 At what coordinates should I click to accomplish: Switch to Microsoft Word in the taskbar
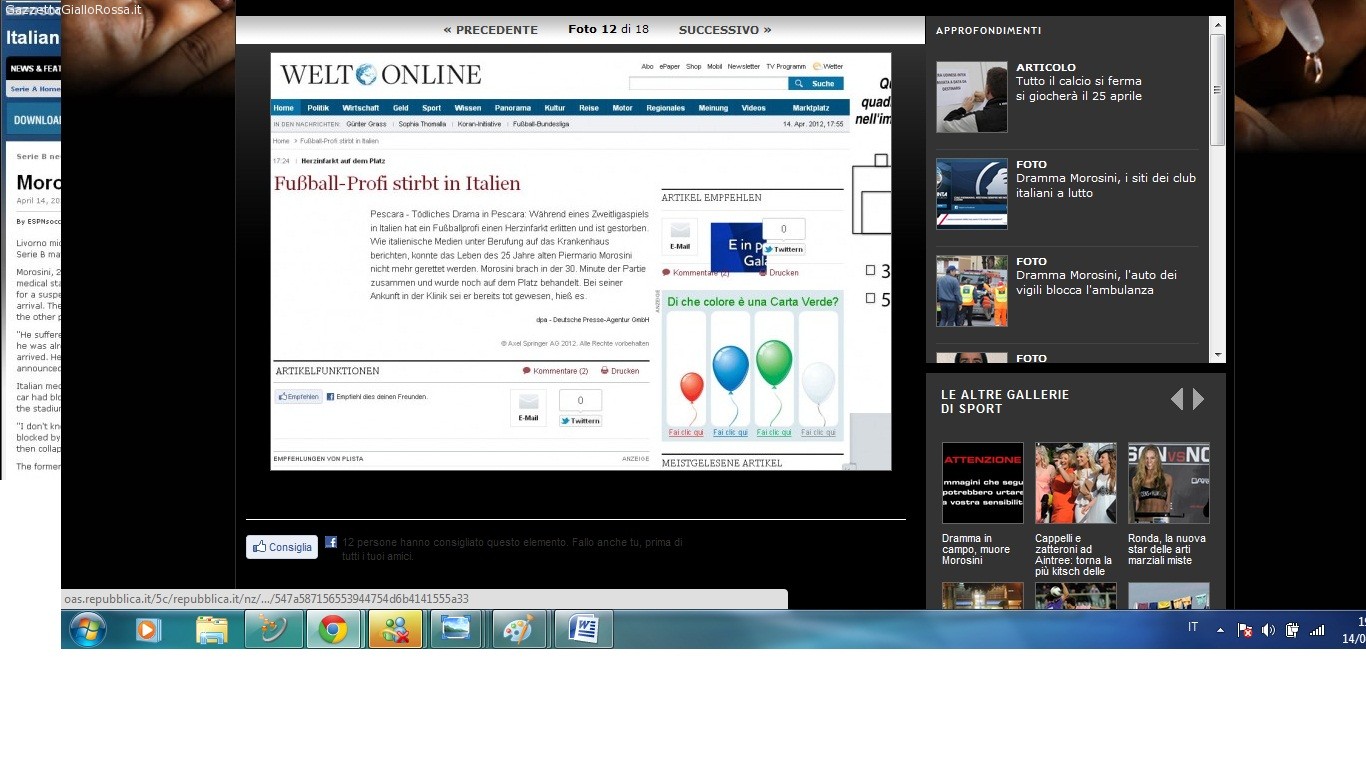pyautogui.click(x=583, y=630)
